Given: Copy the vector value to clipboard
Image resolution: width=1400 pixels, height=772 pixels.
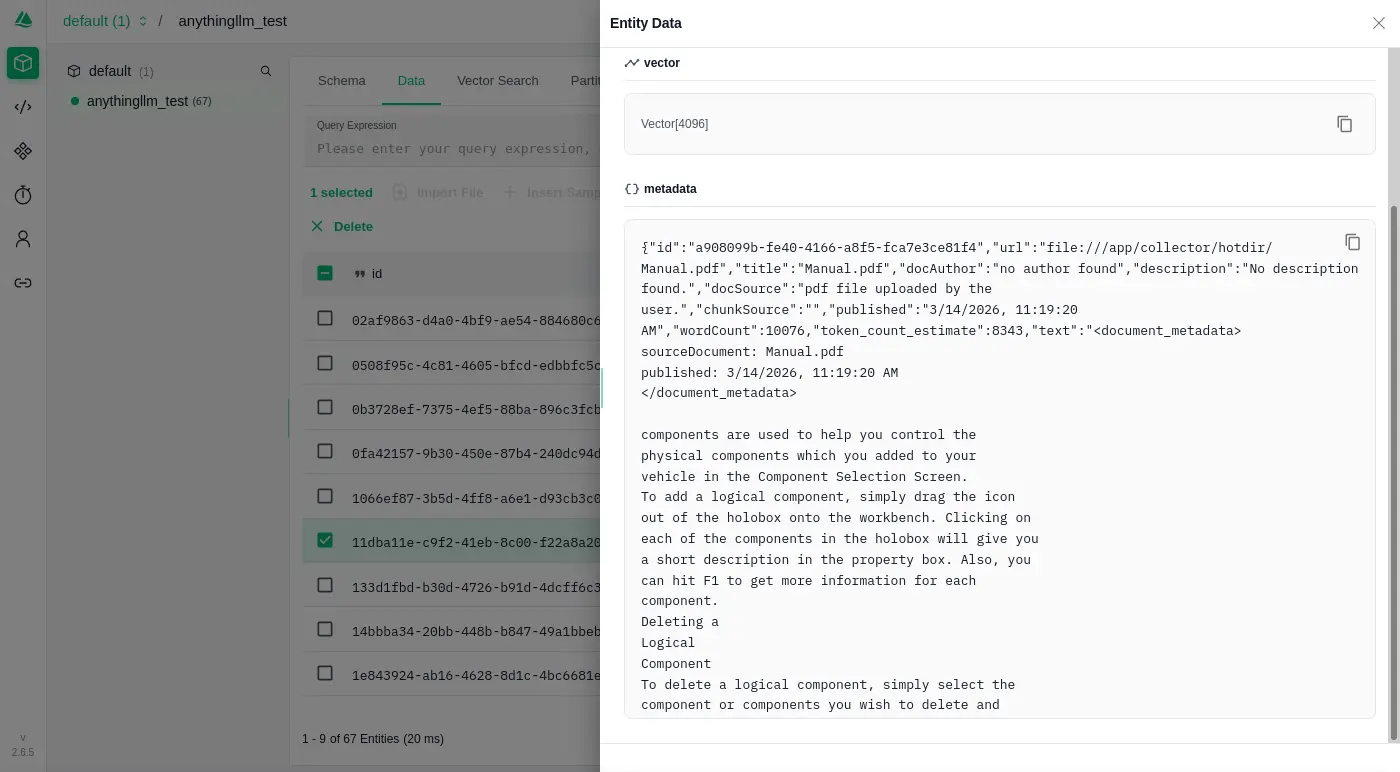Looking at the screenshot, I should click(x=1344, y=124).
